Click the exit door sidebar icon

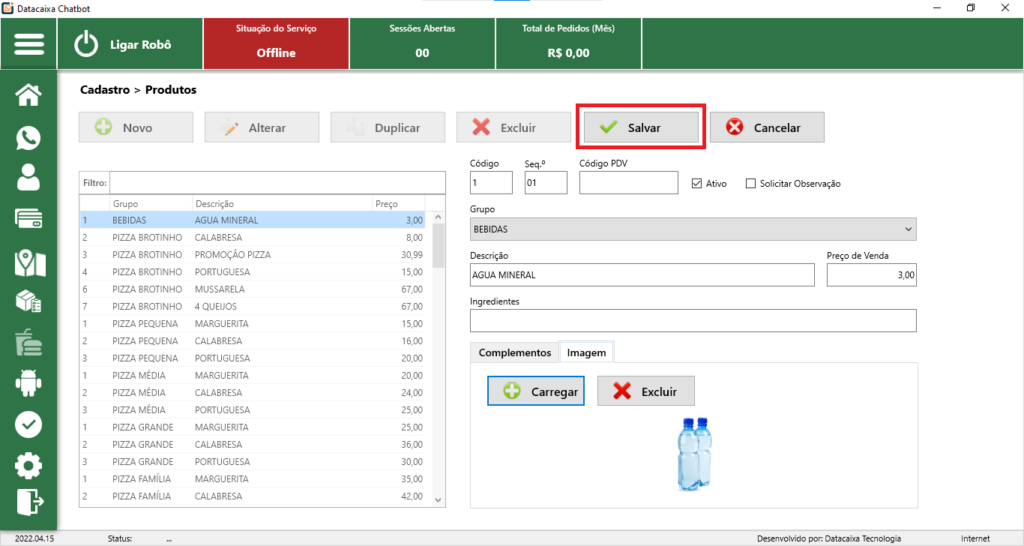[x=29, y=501]
